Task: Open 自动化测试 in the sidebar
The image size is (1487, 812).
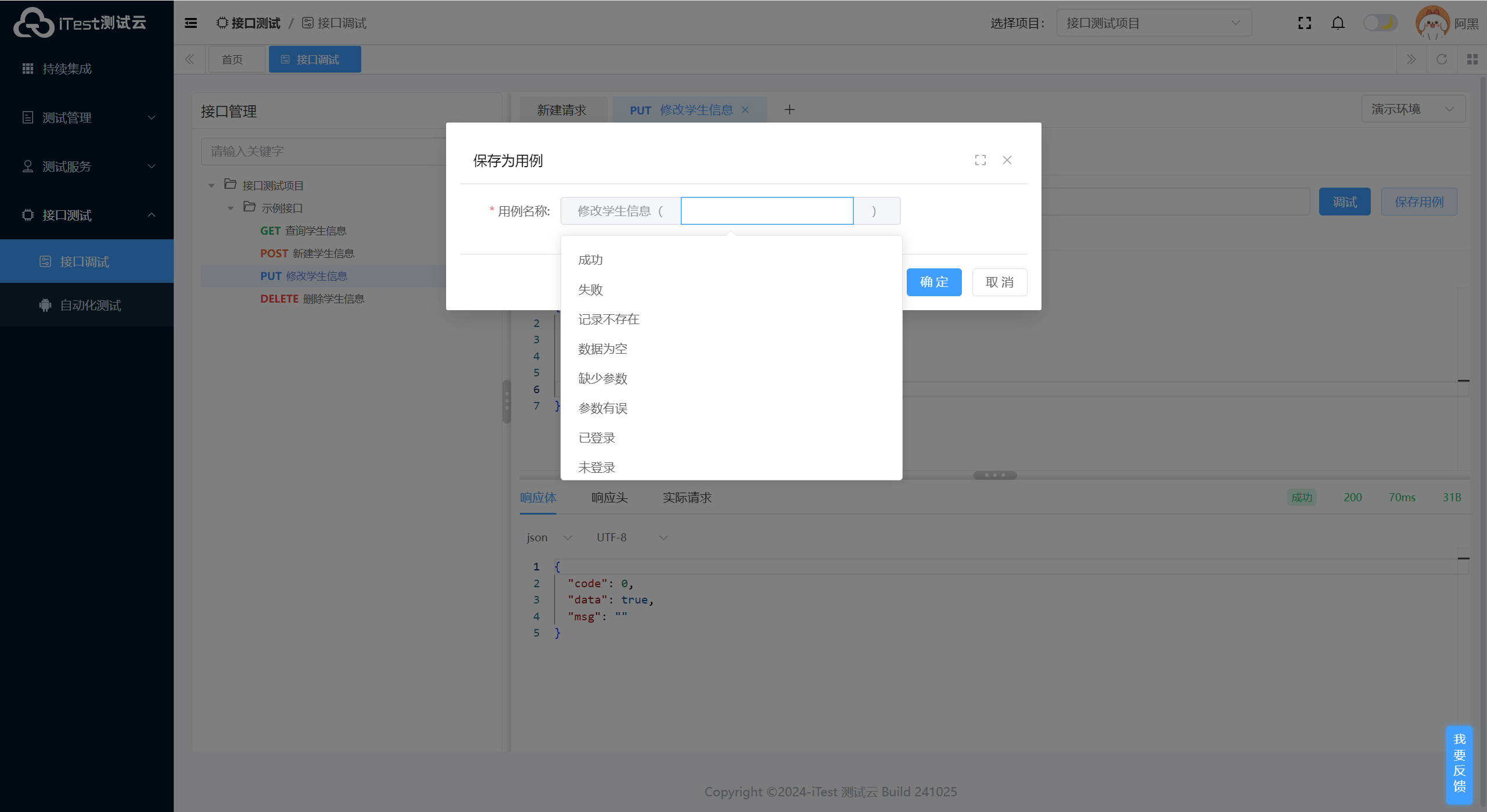Action: [90, 306]
